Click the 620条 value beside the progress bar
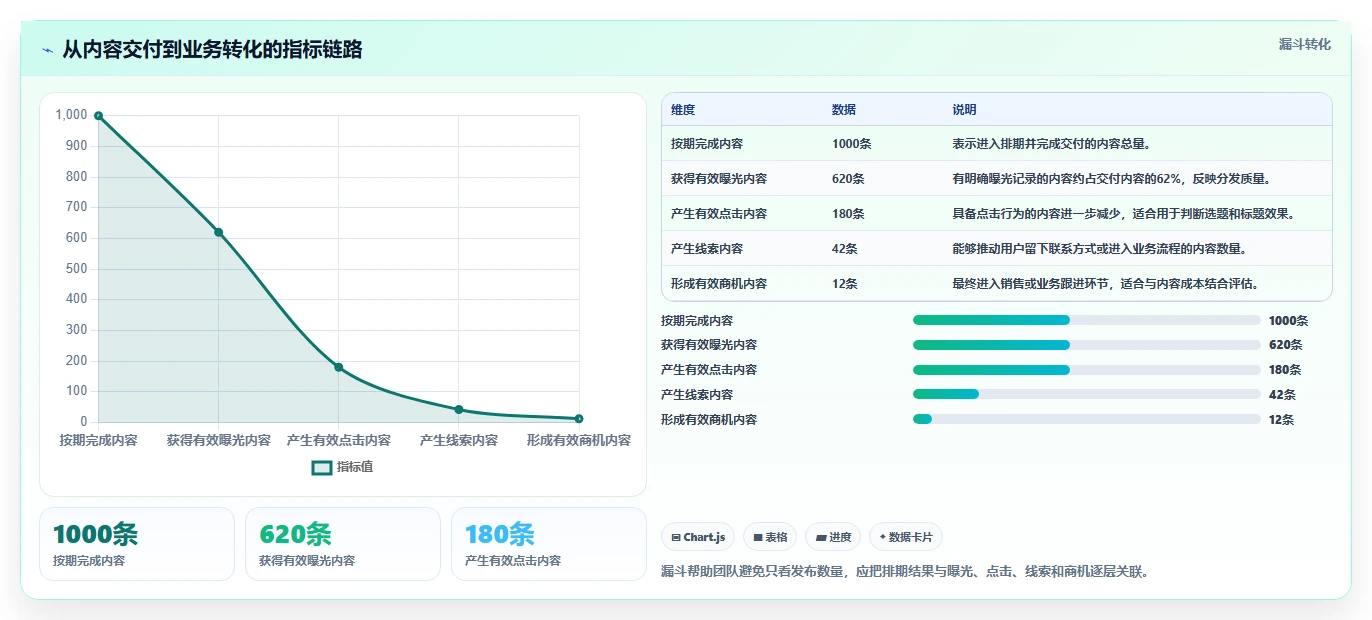Image resolution: width=1372 pixels, height=620 pixels. pos(1285,345)
